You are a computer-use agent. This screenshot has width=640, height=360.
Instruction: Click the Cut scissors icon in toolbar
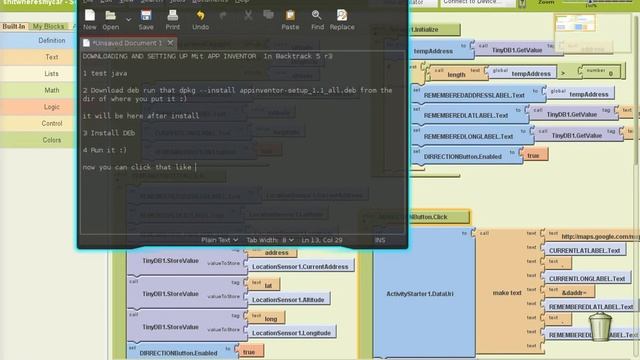[x=248, y=16]
